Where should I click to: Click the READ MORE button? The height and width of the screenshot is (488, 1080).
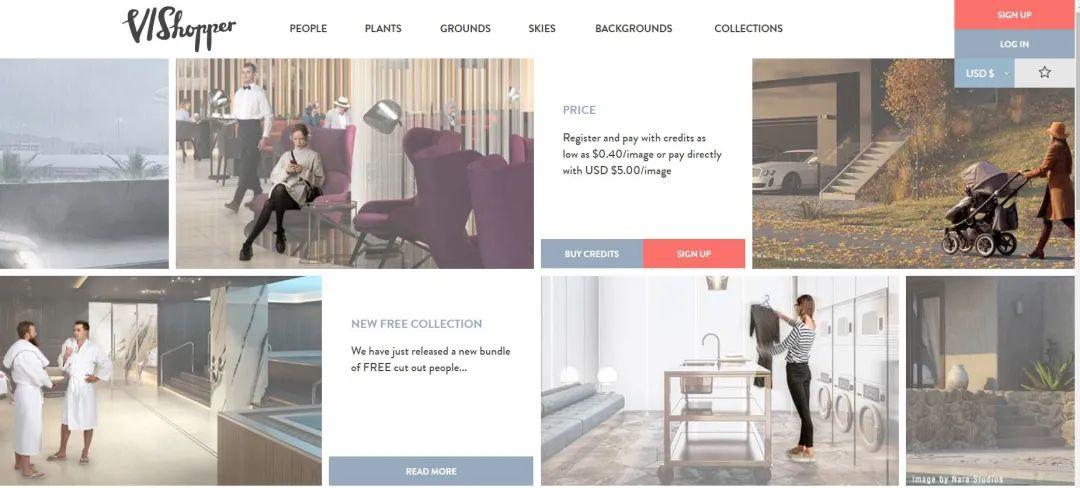coord(430,471)
